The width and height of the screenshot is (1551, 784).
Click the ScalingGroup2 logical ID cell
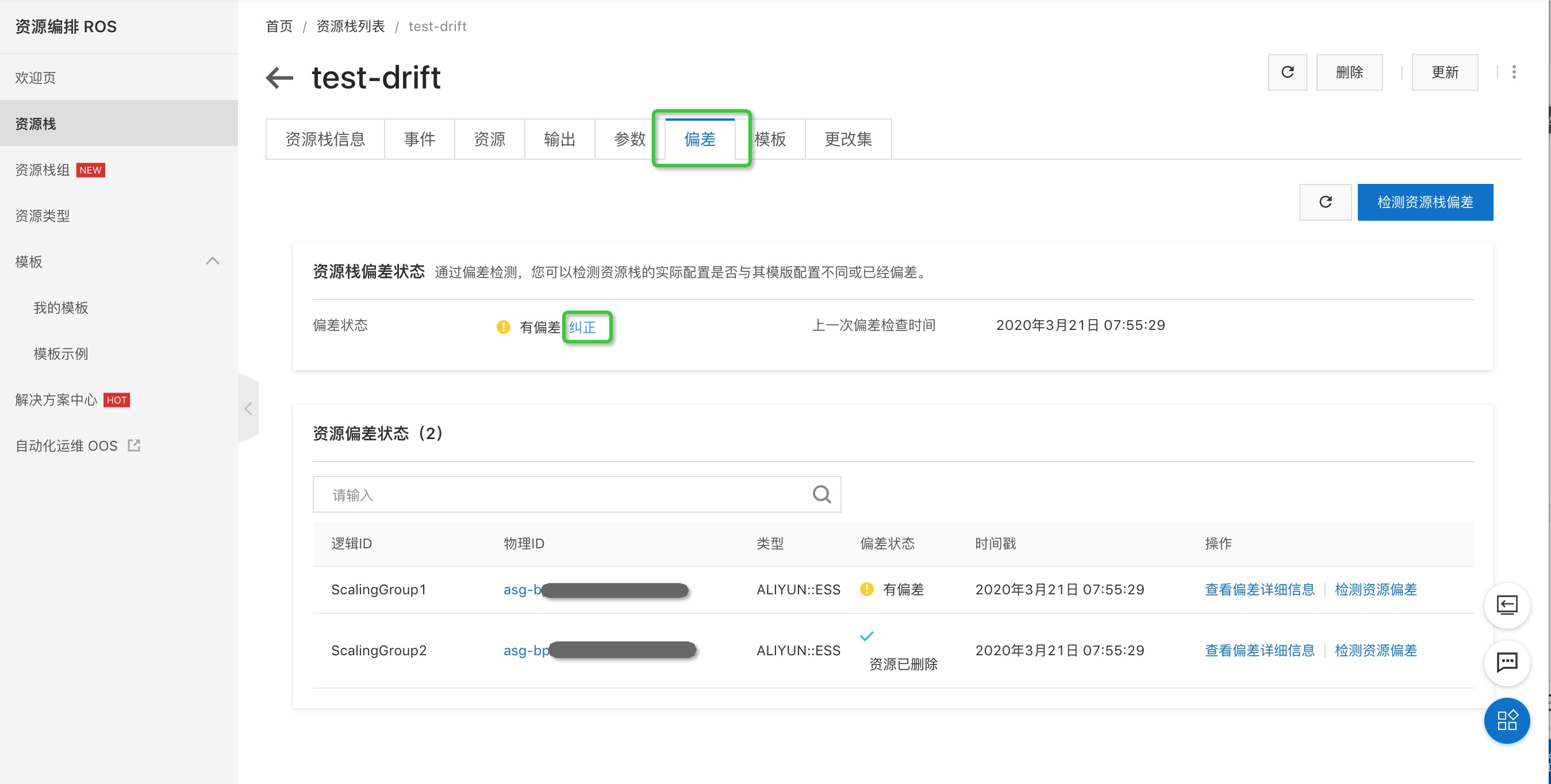[x=379, y=650]
